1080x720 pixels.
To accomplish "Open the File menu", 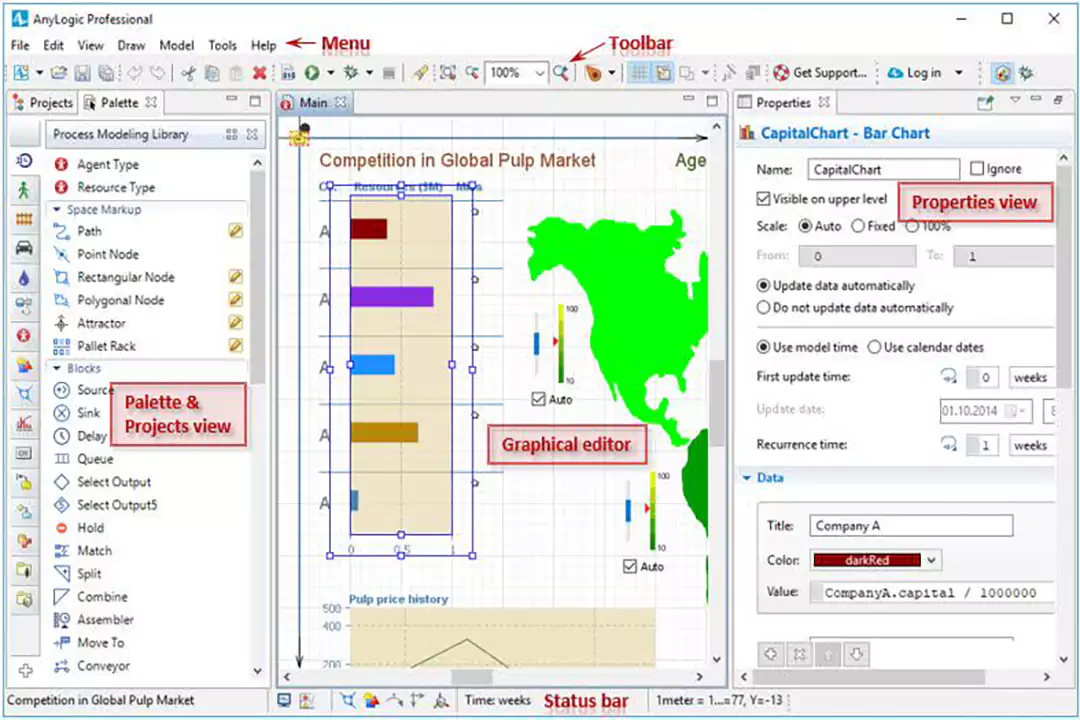I will (x=20, y=45).
